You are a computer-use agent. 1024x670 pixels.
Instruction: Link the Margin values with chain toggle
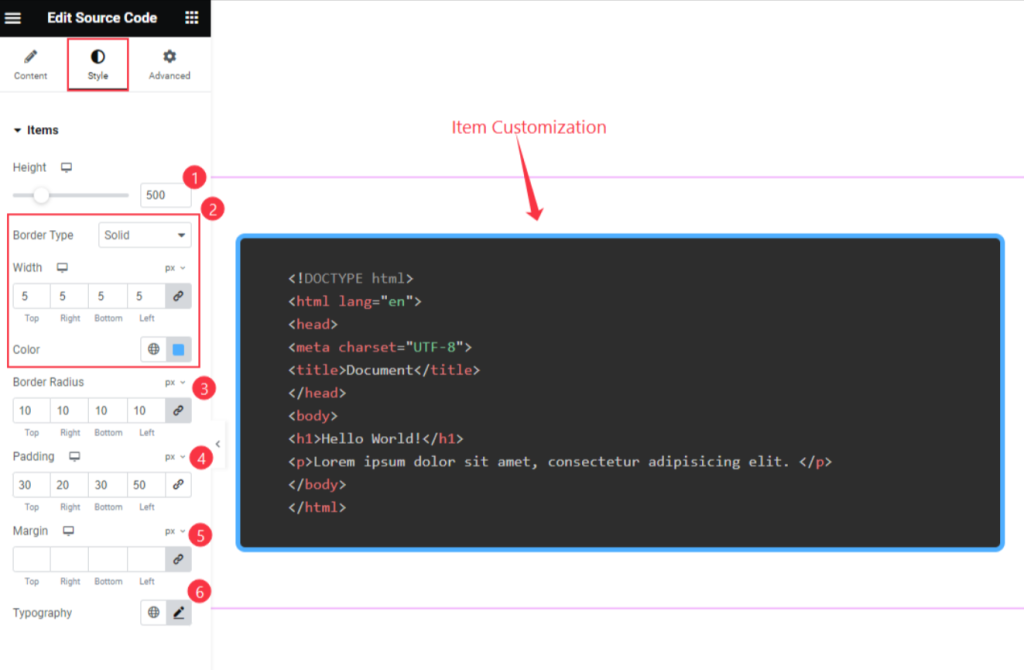(178, 559)
